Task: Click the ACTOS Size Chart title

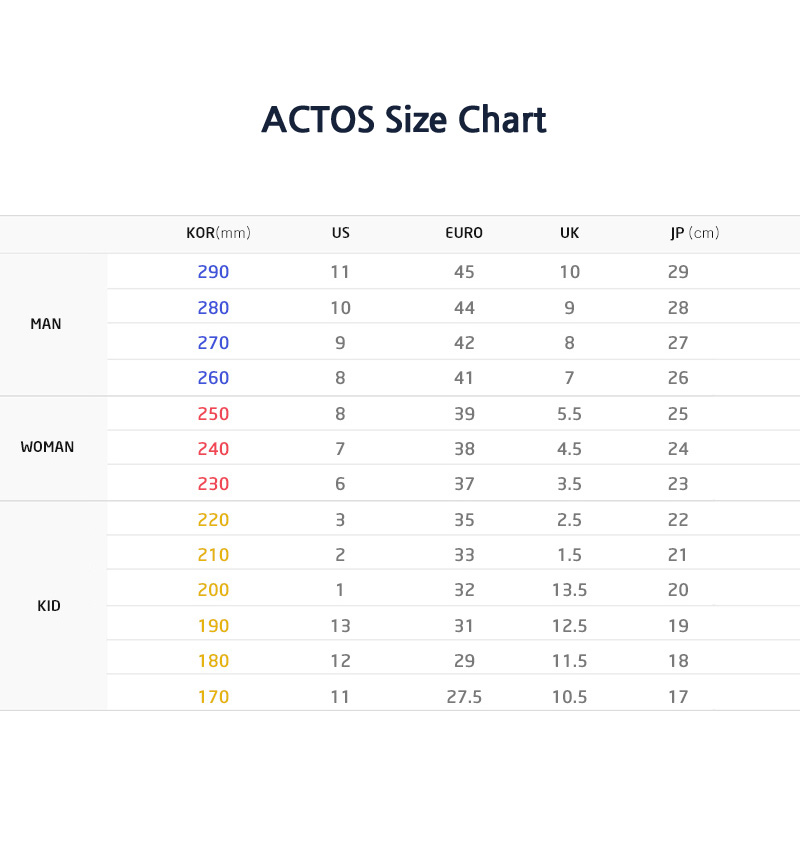Action: [403, 120]
